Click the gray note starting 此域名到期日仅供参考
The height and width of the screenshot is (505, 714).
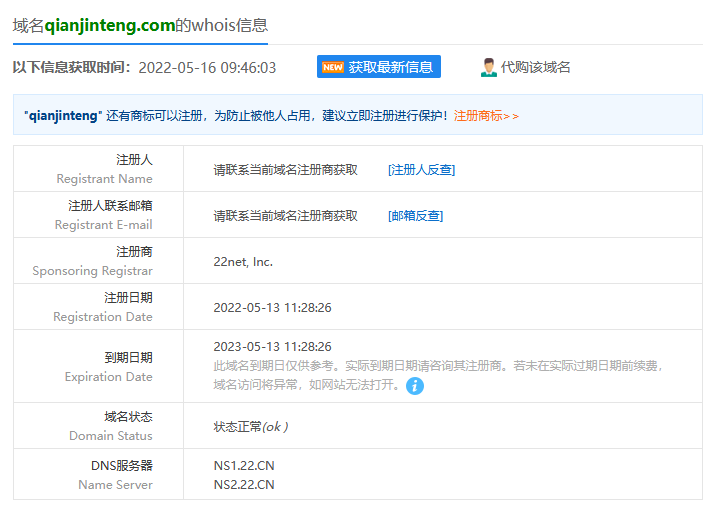pos(437,375)
